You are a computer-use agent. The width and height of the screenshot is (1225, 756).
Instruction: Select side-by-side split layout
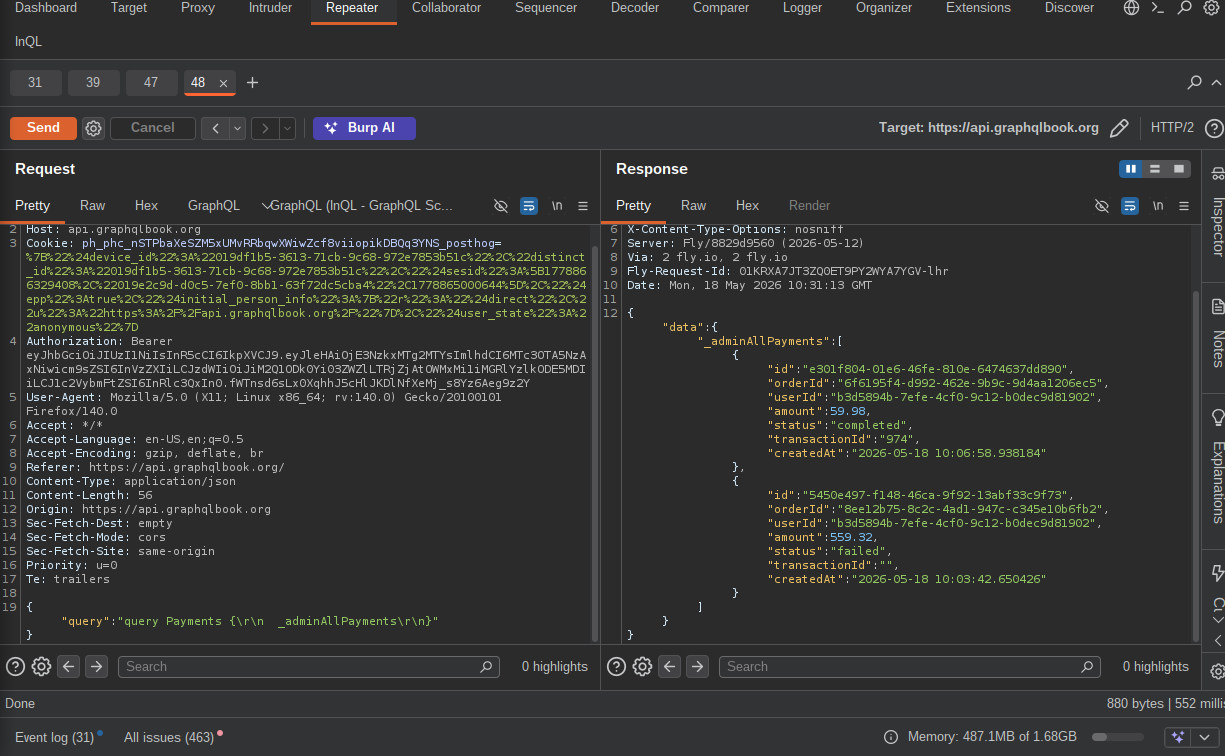1131,169
